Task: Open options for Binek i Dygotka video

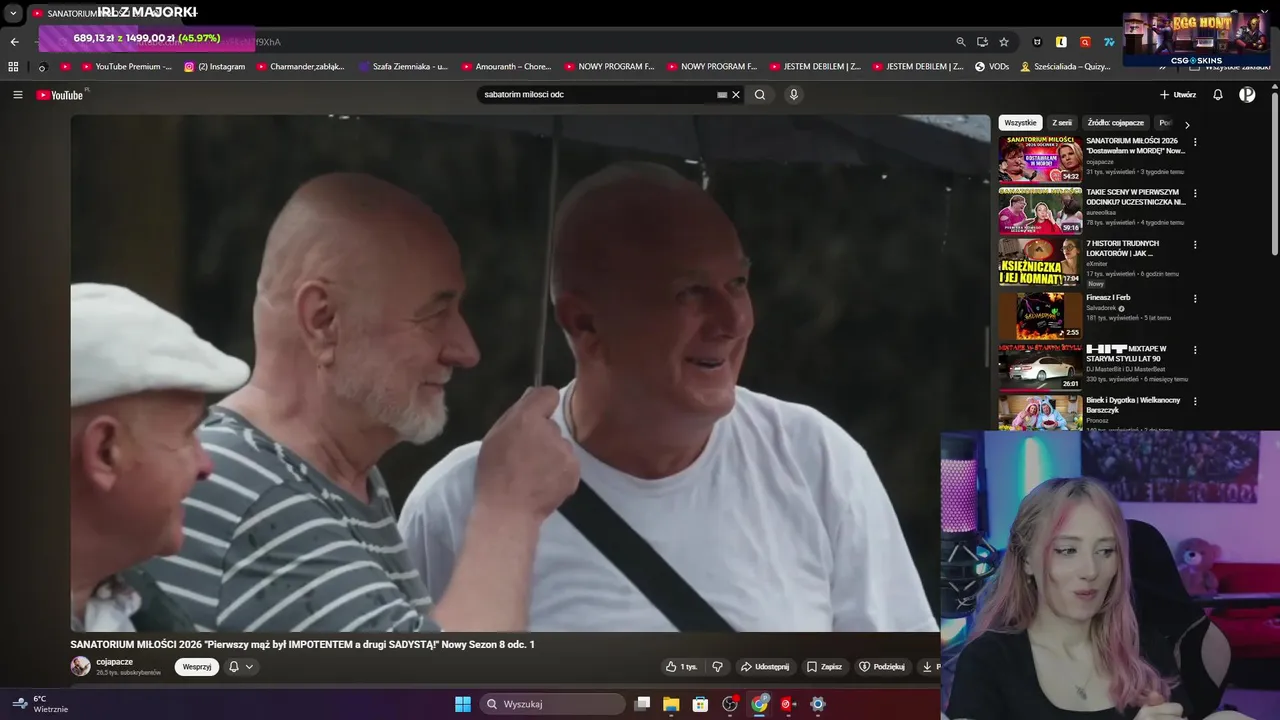Action: 1195,401
